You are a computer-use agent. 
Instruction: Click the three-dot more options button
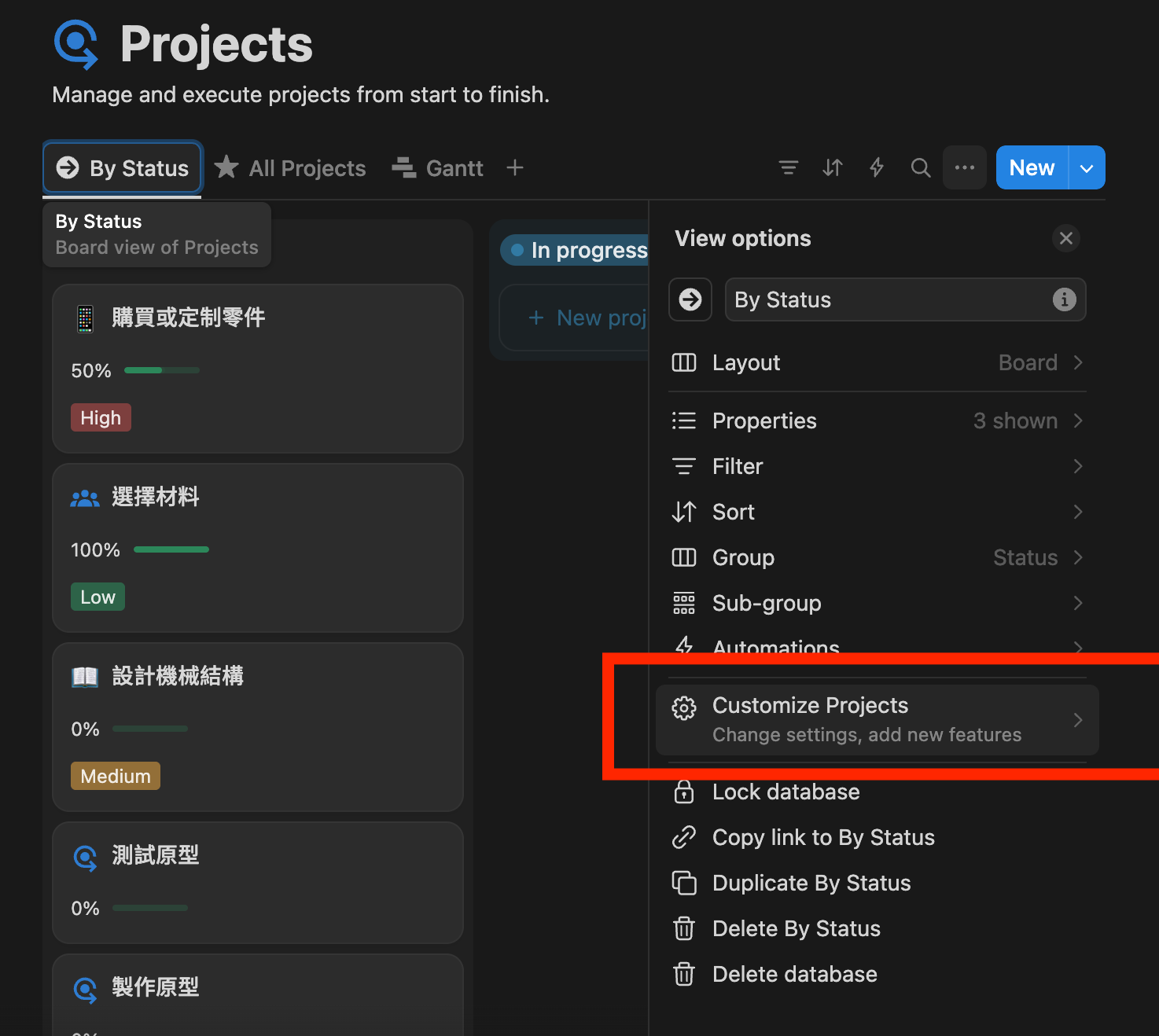pos(964,167)
